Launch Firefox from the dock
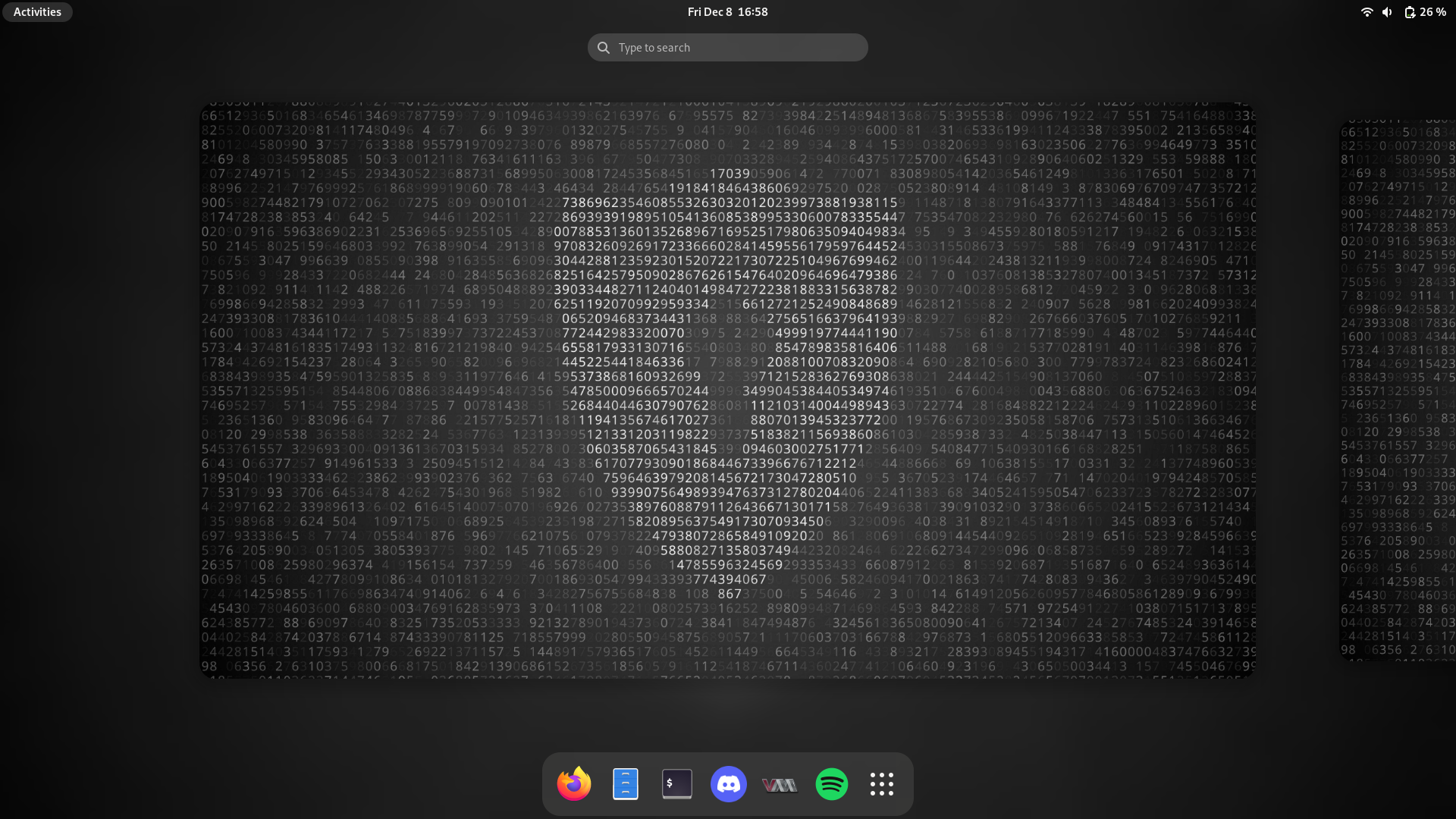The height and width of the screenshot is (819, 1456). coord(574,784)
